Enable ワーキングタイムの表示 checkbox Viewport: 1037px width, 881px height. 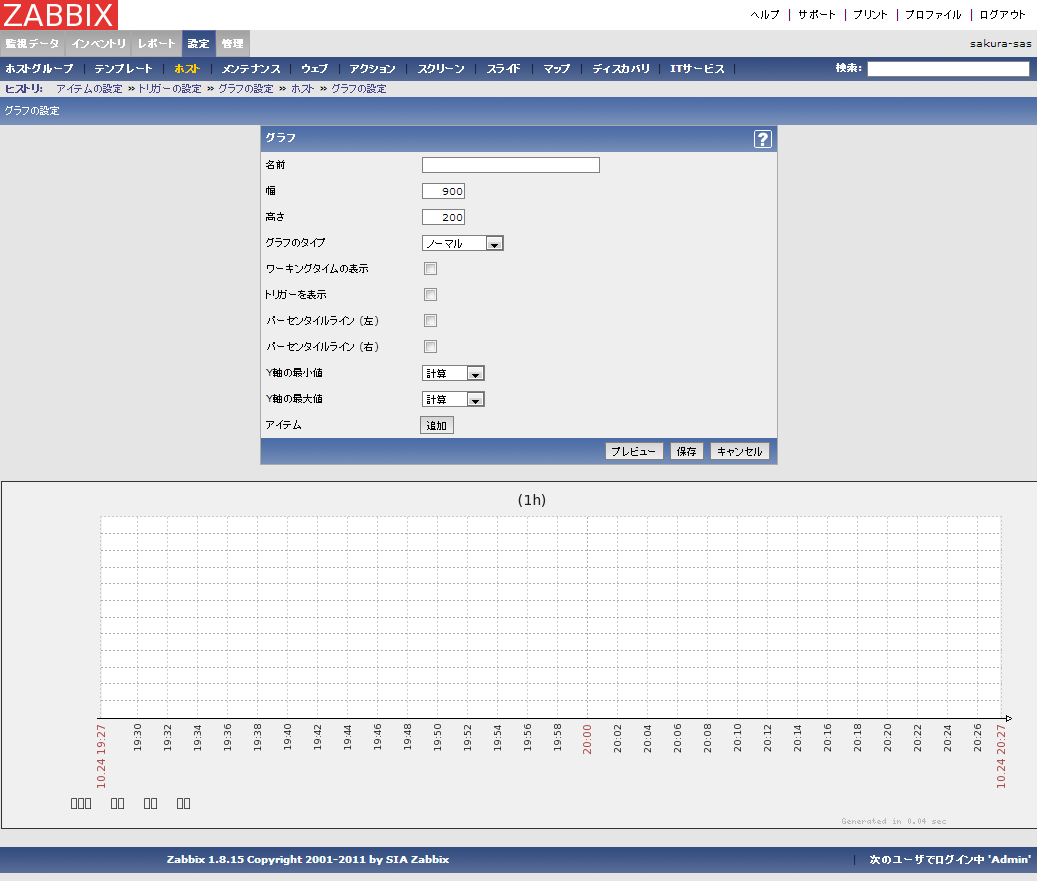coord(430,269)
